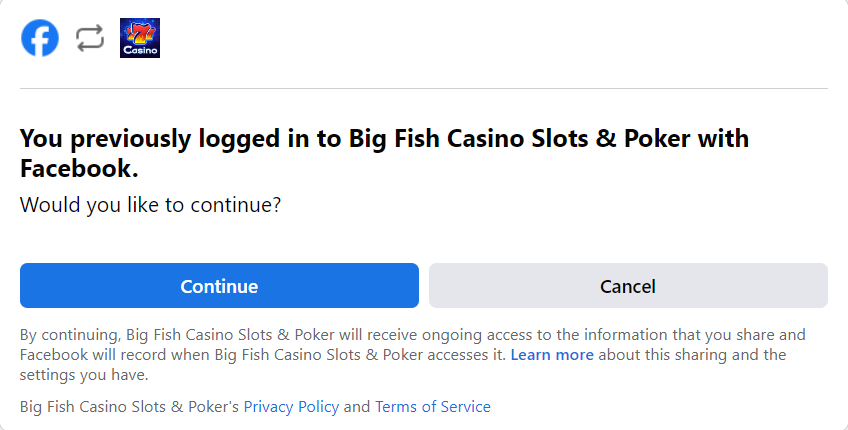The width and height of the screenshot is (848, 430).
Task: Click the "Would you like to continue?" text
Action: 150,205
